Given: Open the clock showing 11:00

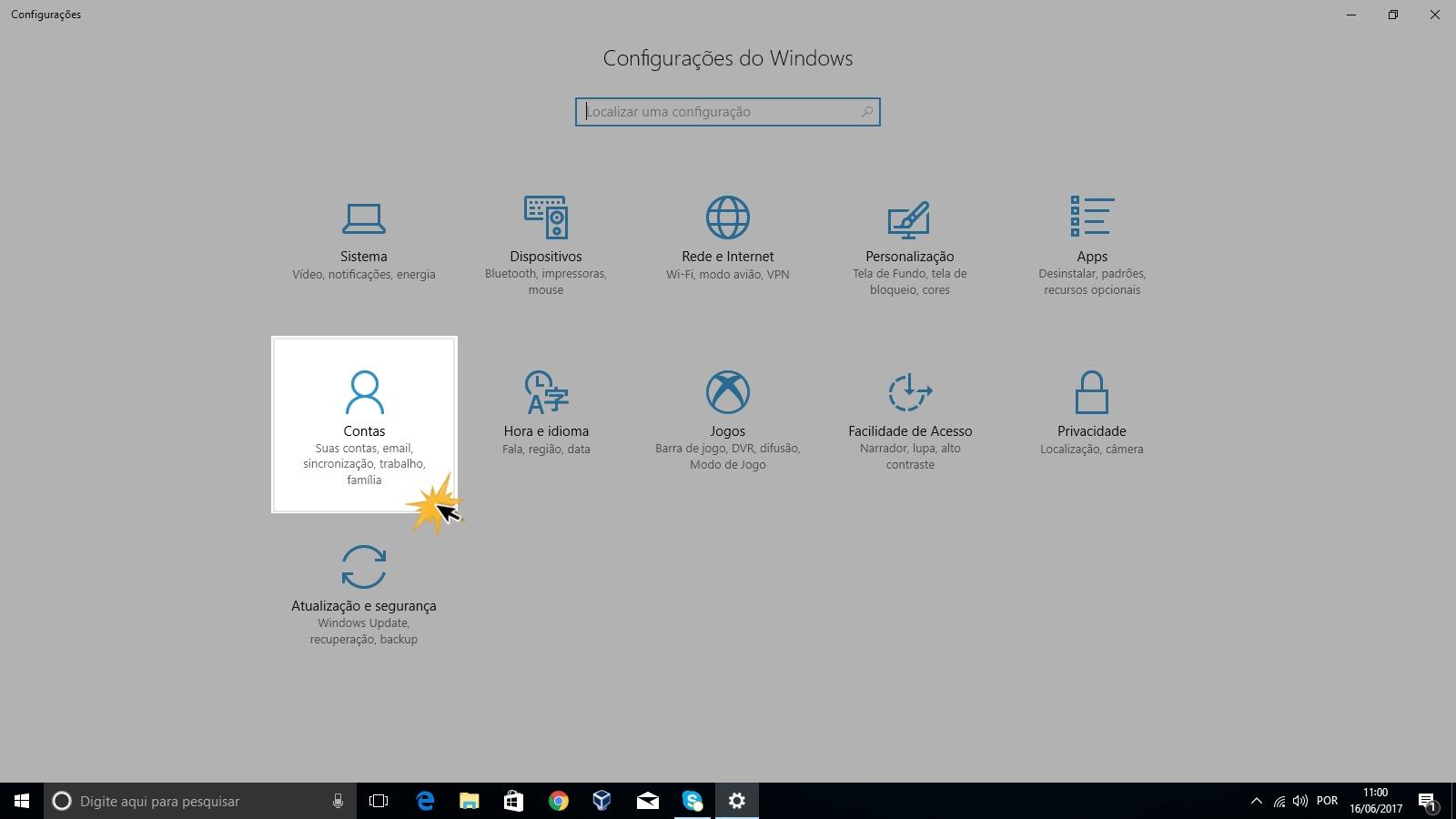Looking at the screenshot, I should tap(1376, 801).
